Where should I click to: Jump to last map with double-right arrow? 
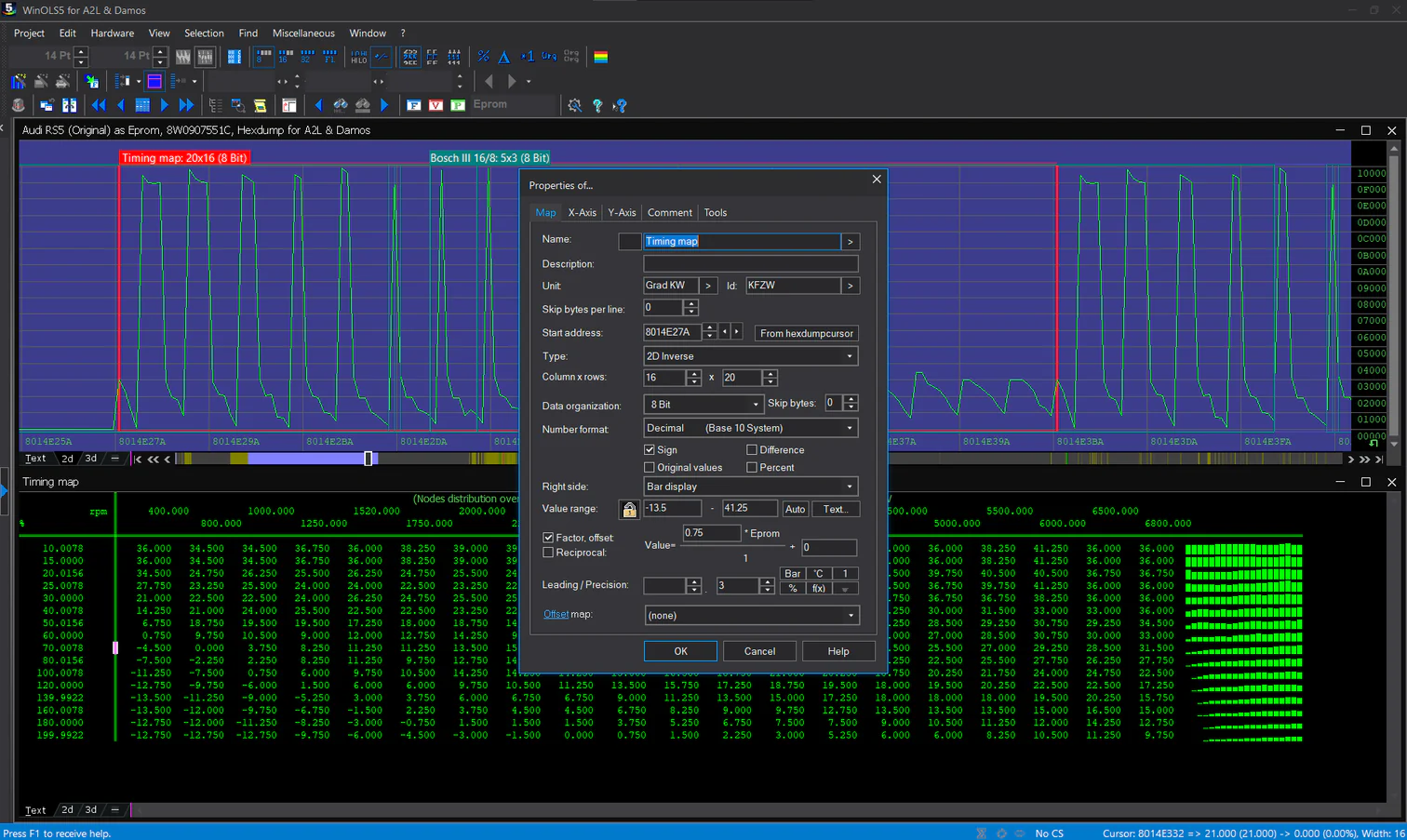pos(186,105)
